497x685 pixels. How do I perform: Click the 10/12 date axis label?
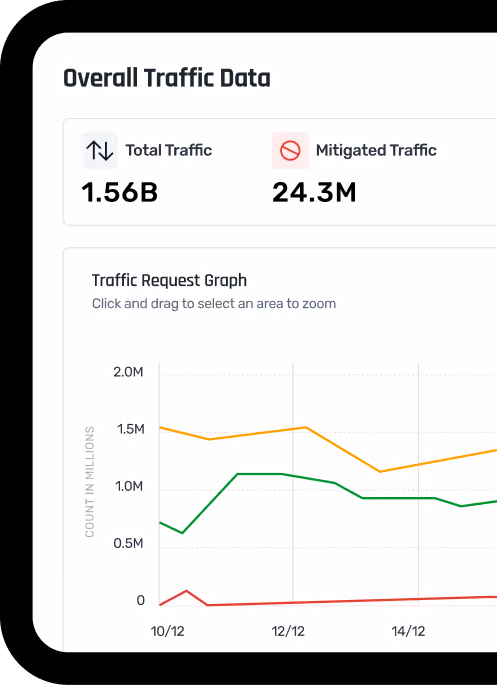(167, 631)
